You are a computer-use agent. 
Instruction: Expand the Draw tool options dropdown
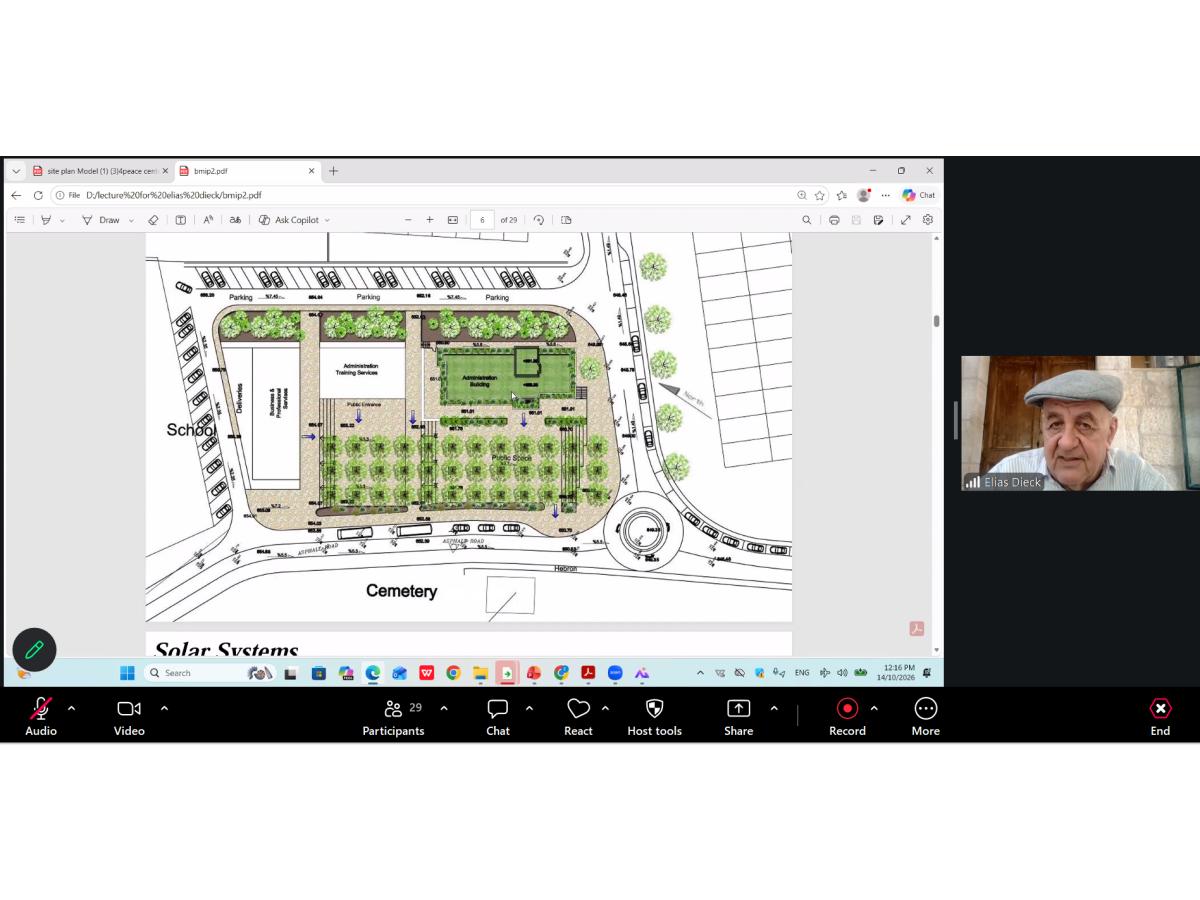[131, 220]
